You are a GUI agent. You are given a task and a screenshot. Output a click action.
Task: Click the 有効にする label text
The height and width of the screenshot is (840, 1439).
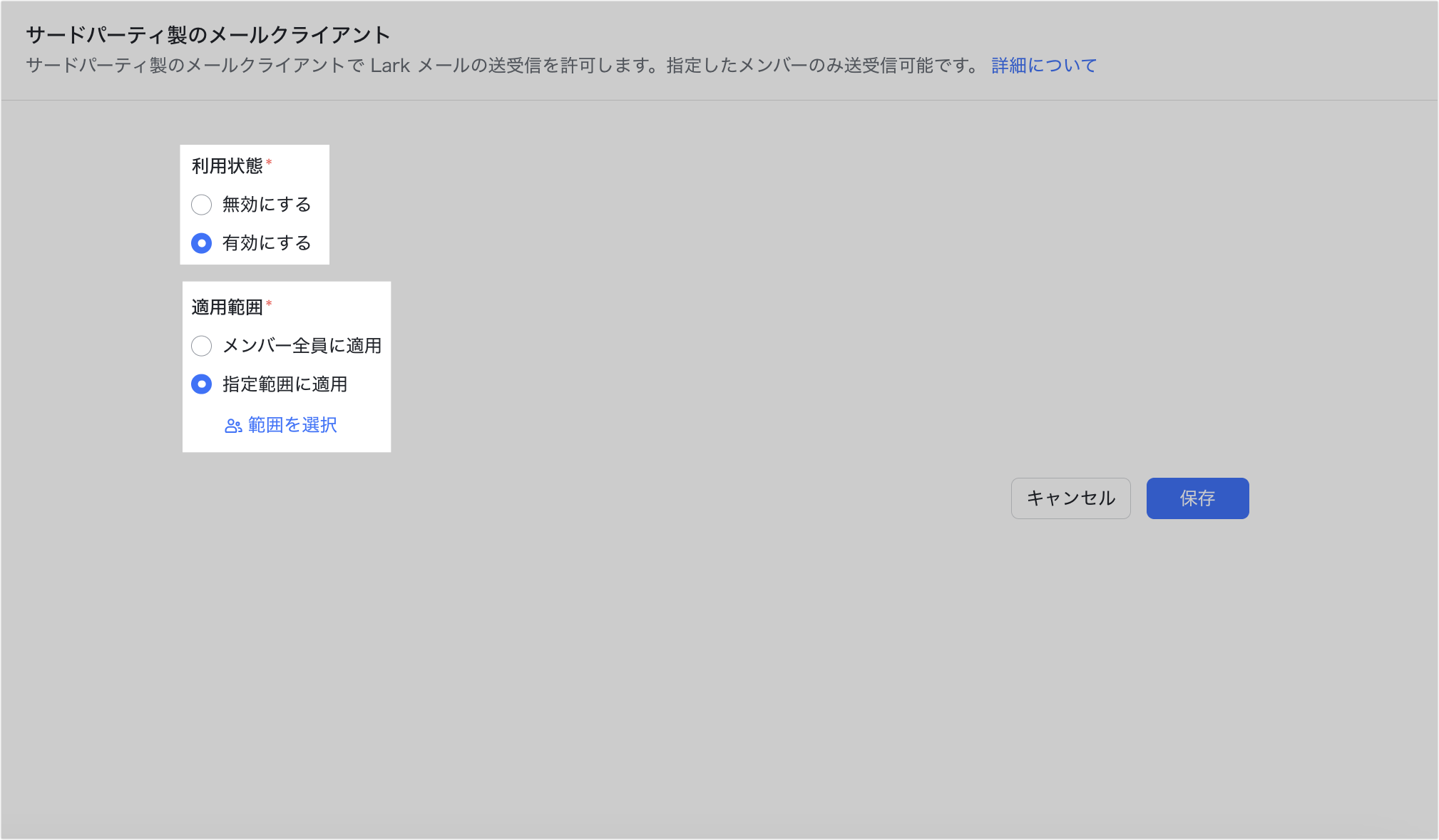click(x=267, y=243)
